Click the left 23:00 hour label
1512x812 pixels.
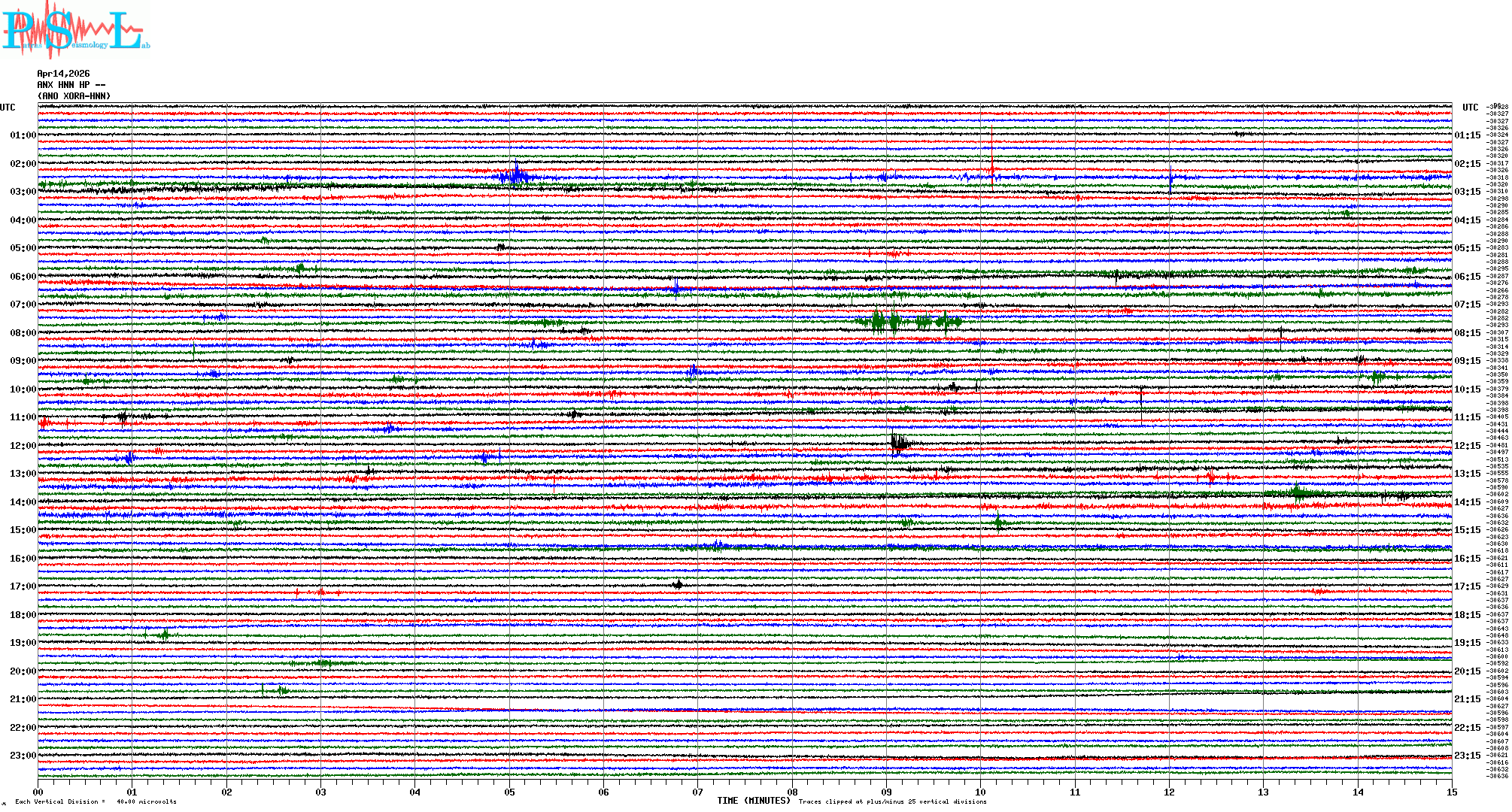(23, 756)
